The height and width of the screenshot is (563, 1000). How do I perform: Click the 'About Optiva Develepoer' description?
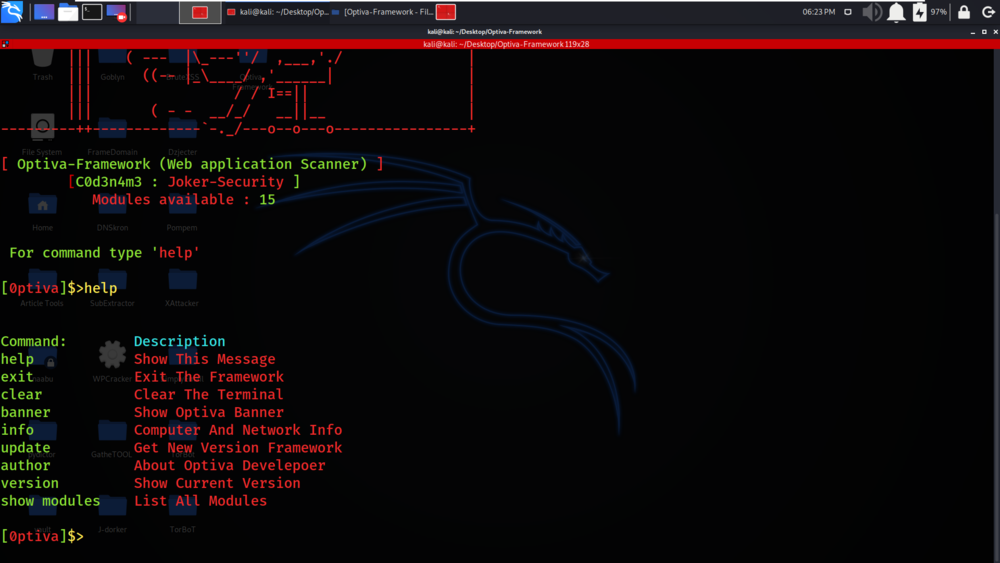click(230, 465)
